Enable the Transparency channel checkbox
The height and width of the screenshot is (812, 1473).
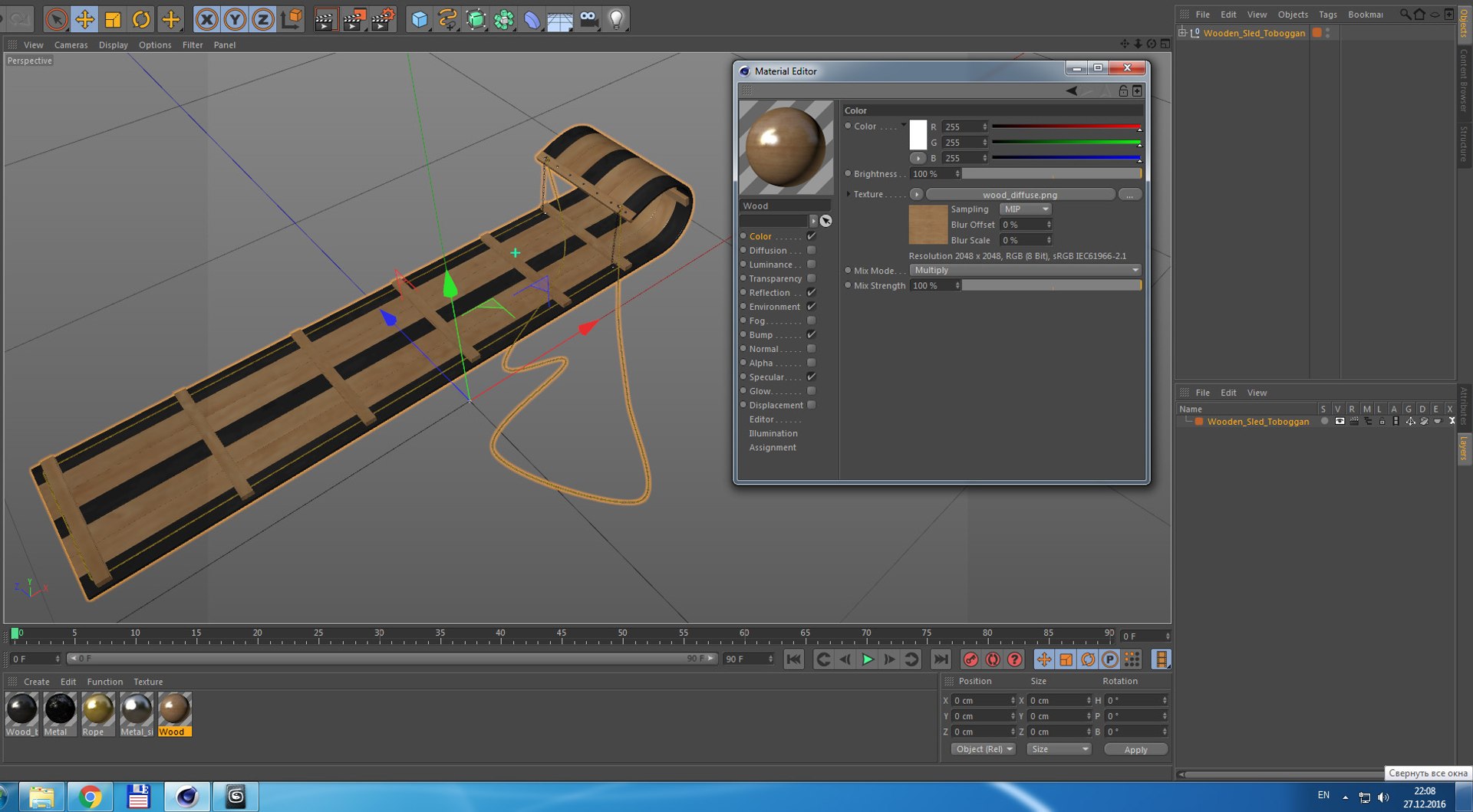click(x=811, y=278)
